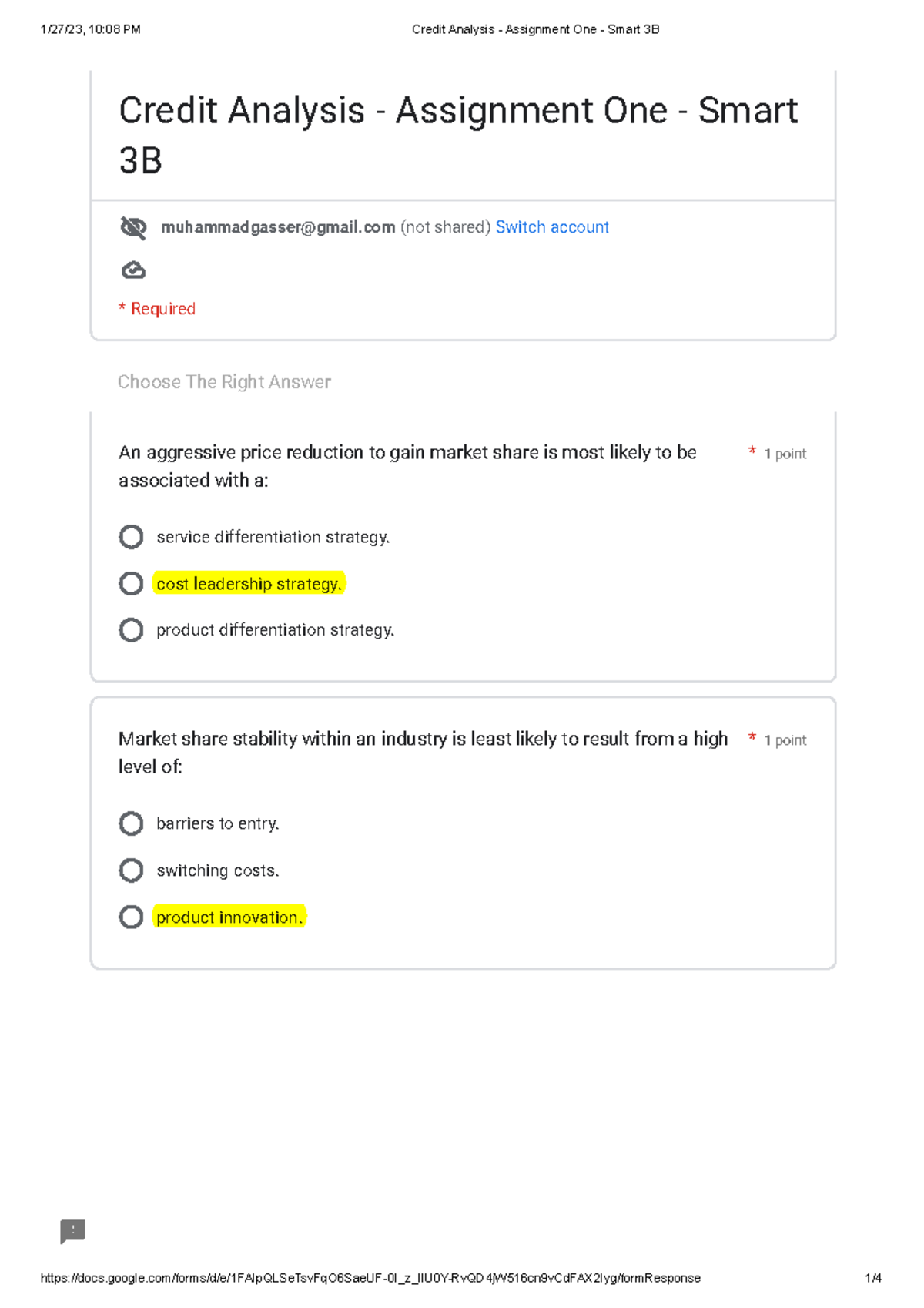Click the report problem feedback icon
924x1308 pixels.
tap(72, 1231)
